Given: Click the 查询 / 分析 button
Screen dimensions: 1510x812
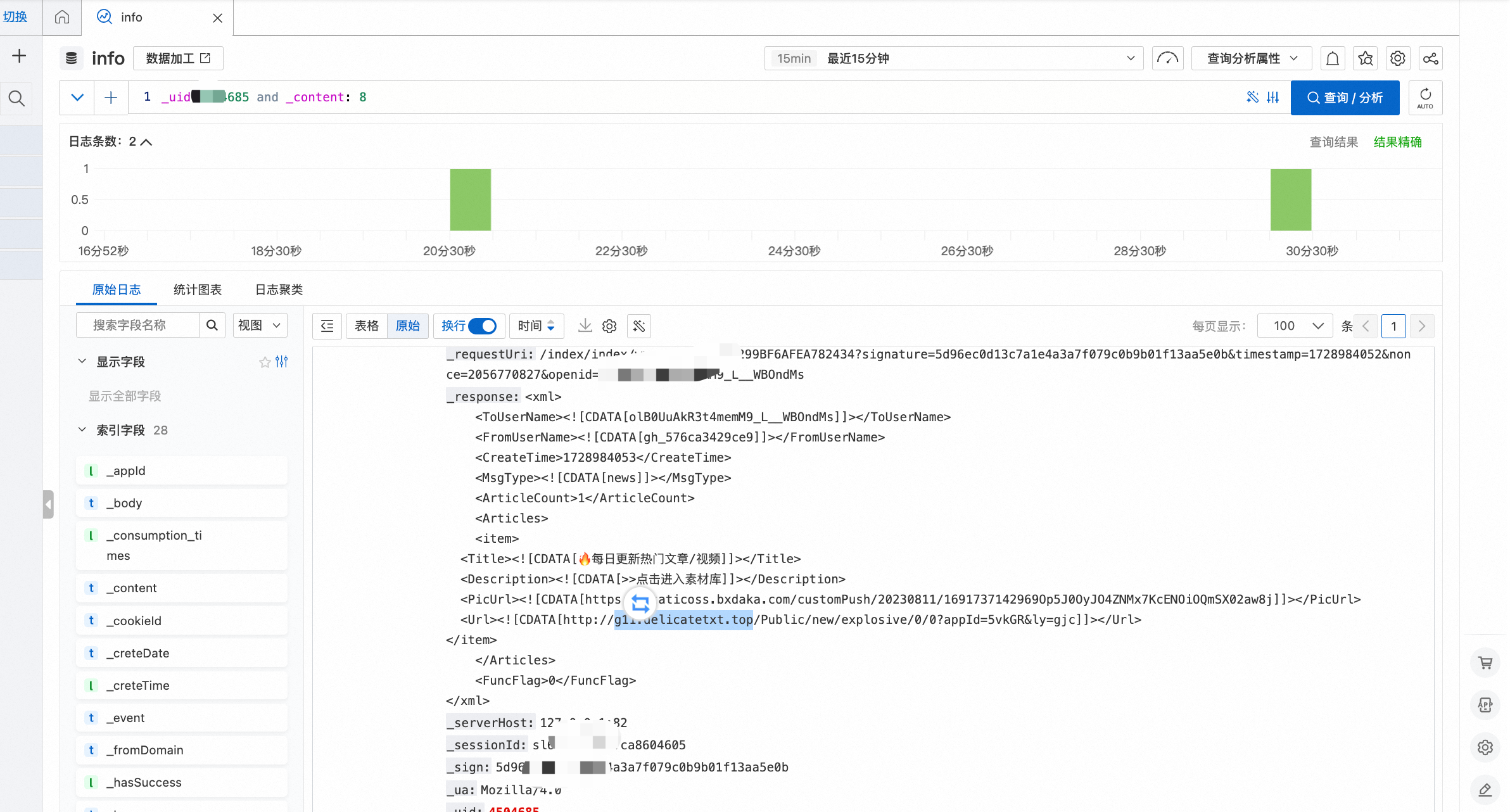Looking at the screenshot, I should click(x=1345, y=98).
